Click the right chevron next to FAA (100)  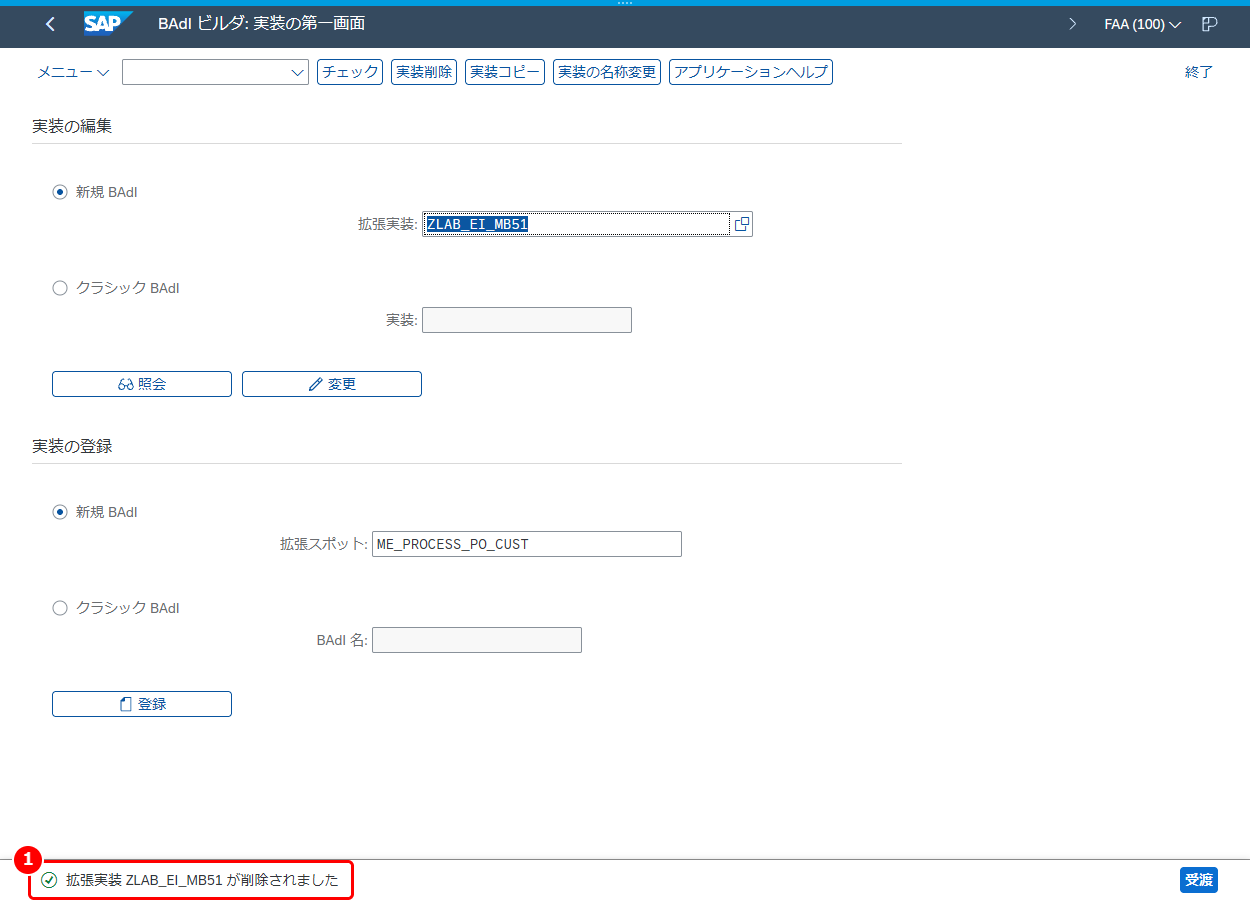[1073, 24]
